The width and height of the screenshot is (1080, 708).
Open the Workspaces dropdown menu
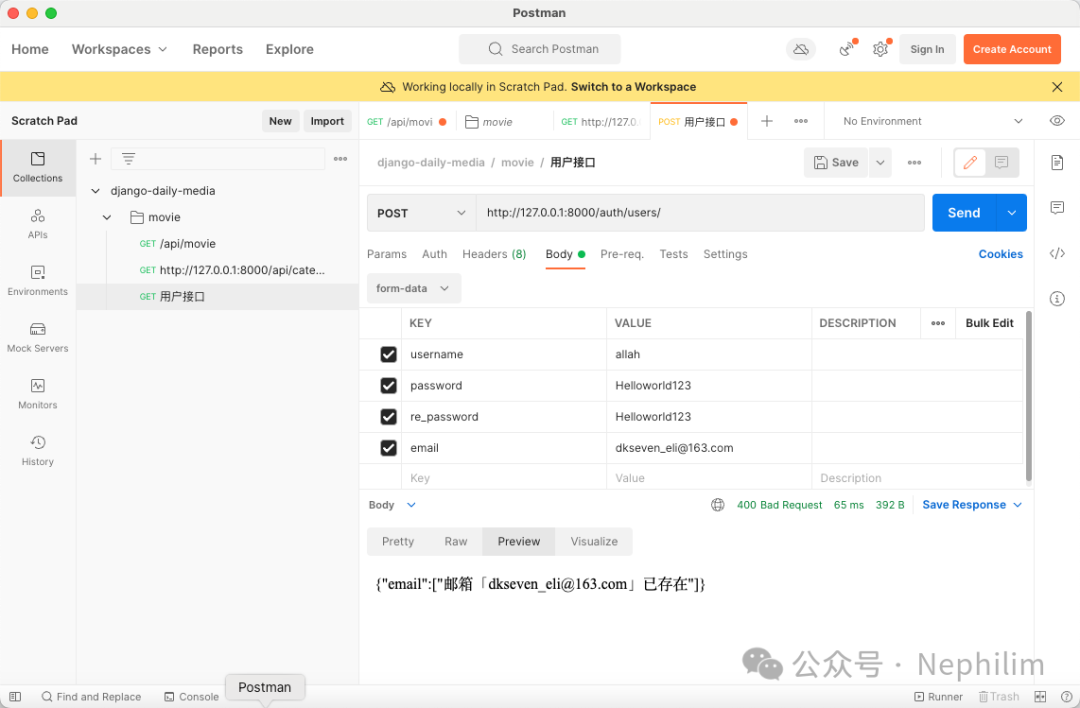(120, 49)
